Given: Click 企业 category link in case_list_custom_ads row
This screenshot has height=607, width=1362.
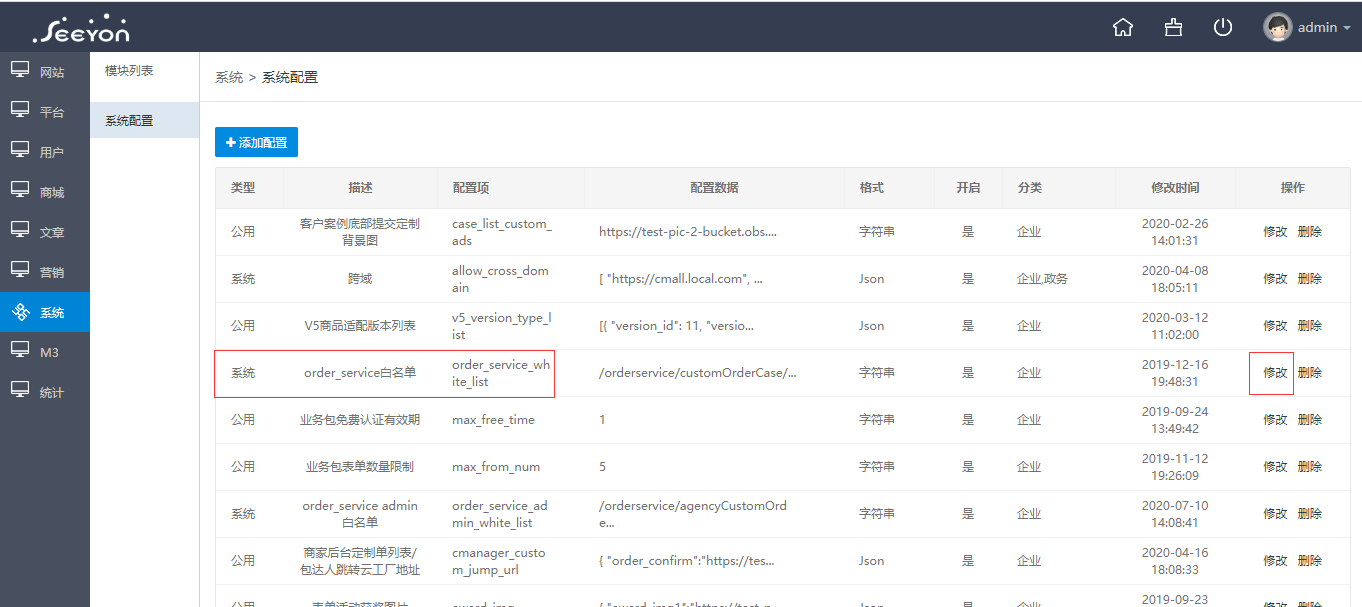Looking at the screenshot, I should (x=1029, y=231).
